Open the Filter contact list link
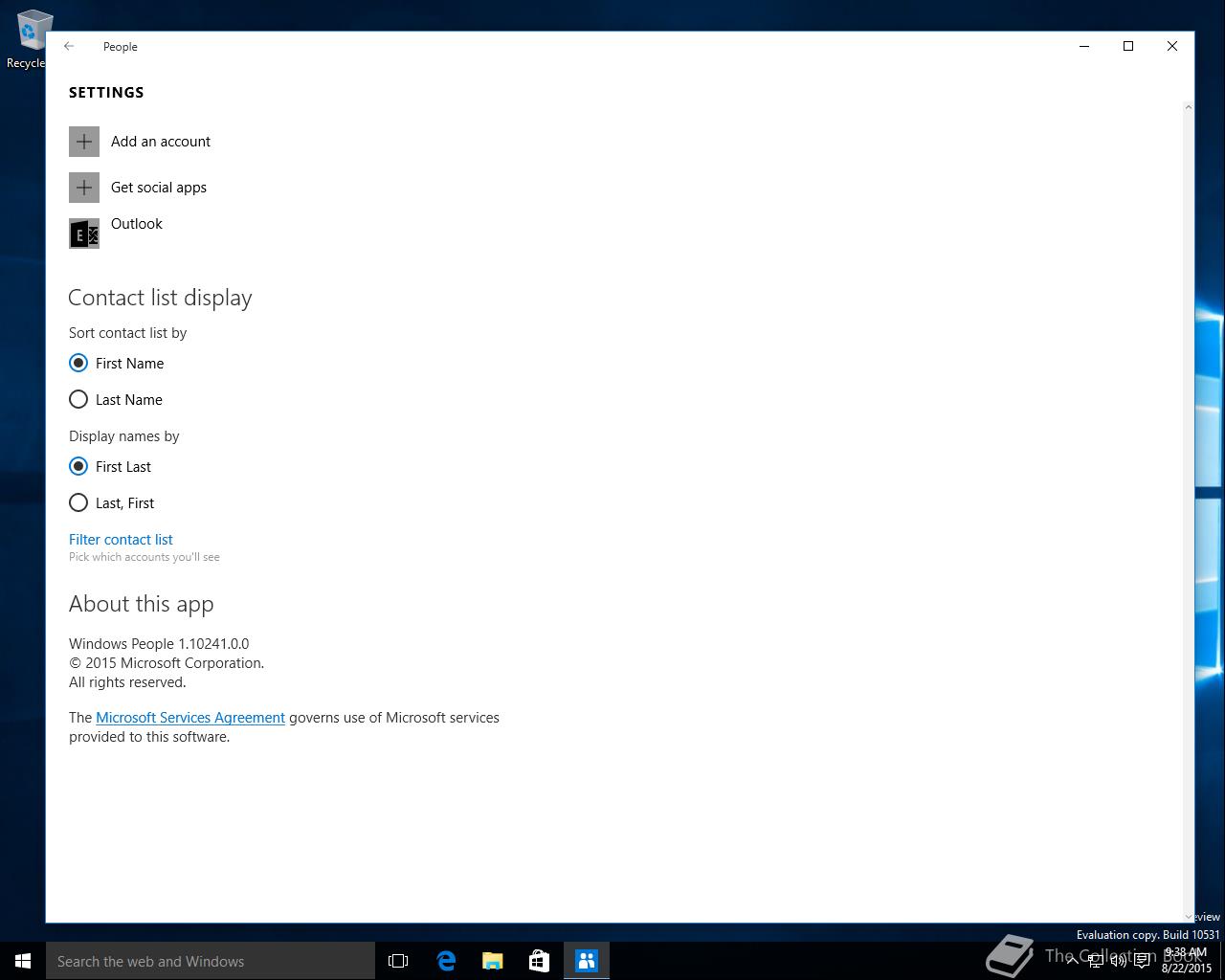 121,540
